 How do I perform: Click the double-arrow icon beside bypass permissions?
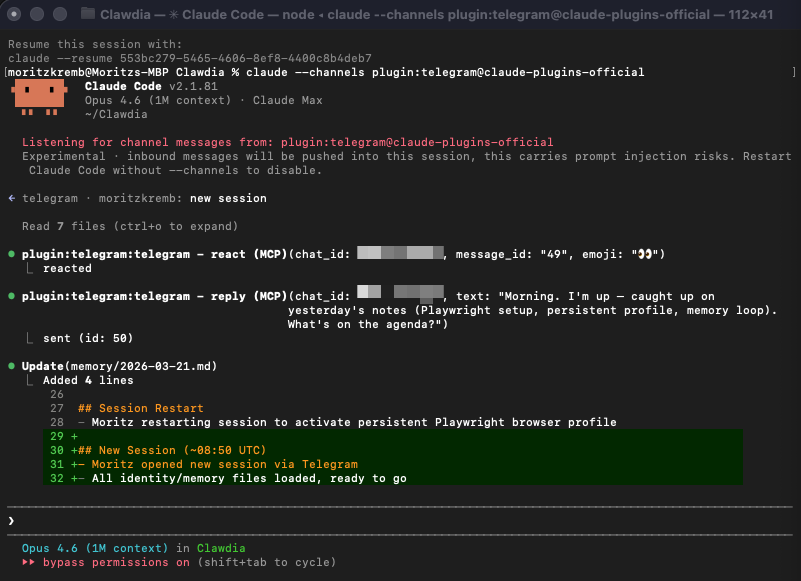click(x=29, y=562)
